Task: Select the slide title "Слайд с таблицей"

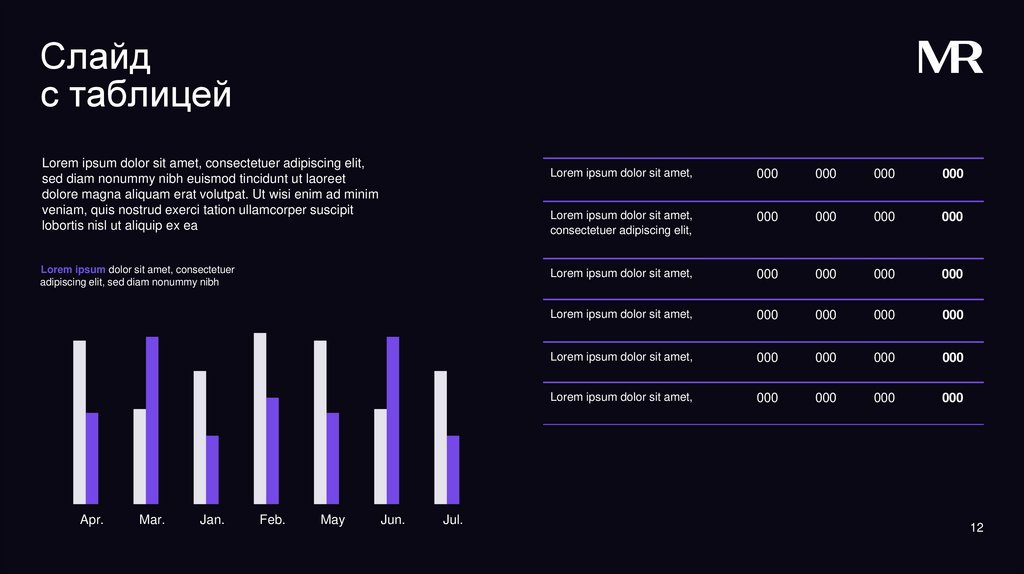Action: (x=136, y=76)
